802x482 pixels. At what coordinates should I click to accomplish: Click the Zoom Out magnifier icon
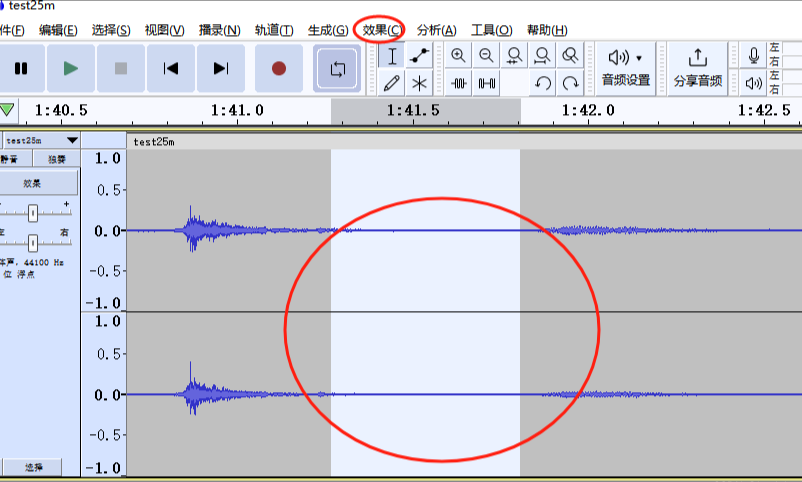tap(486, 56)
